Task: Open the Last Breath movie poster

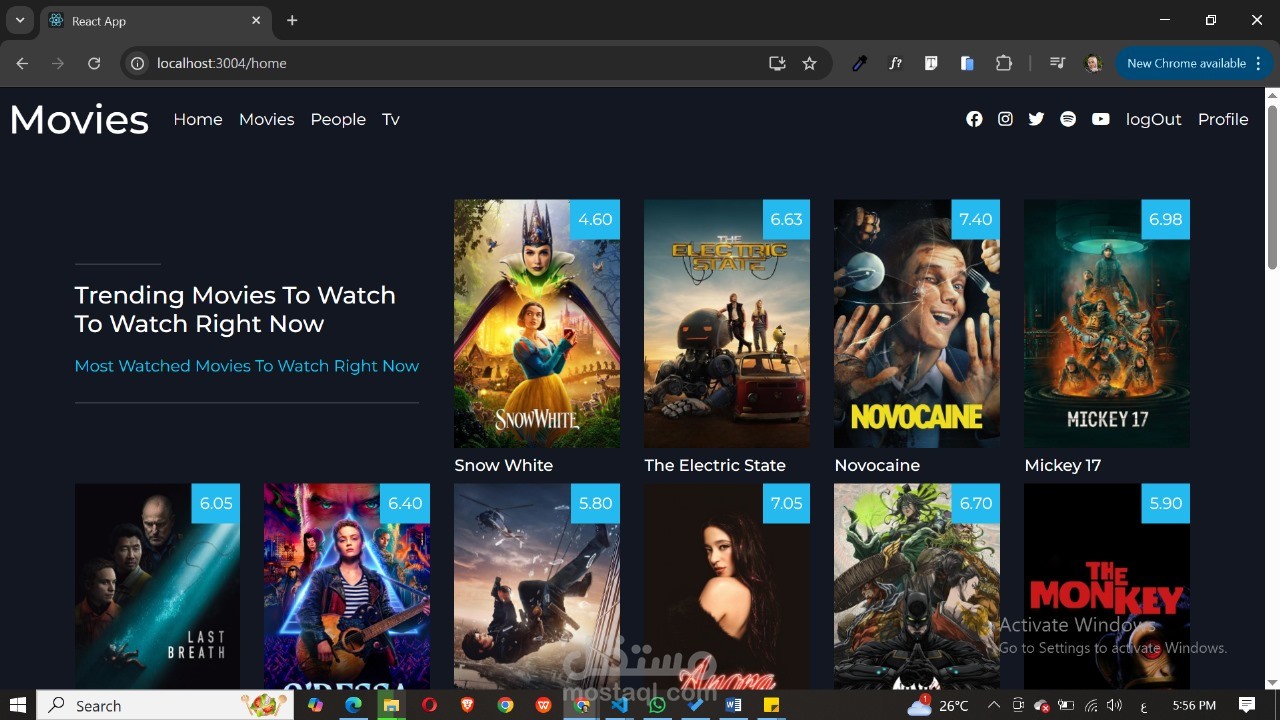Action: (x=157, y=586)
